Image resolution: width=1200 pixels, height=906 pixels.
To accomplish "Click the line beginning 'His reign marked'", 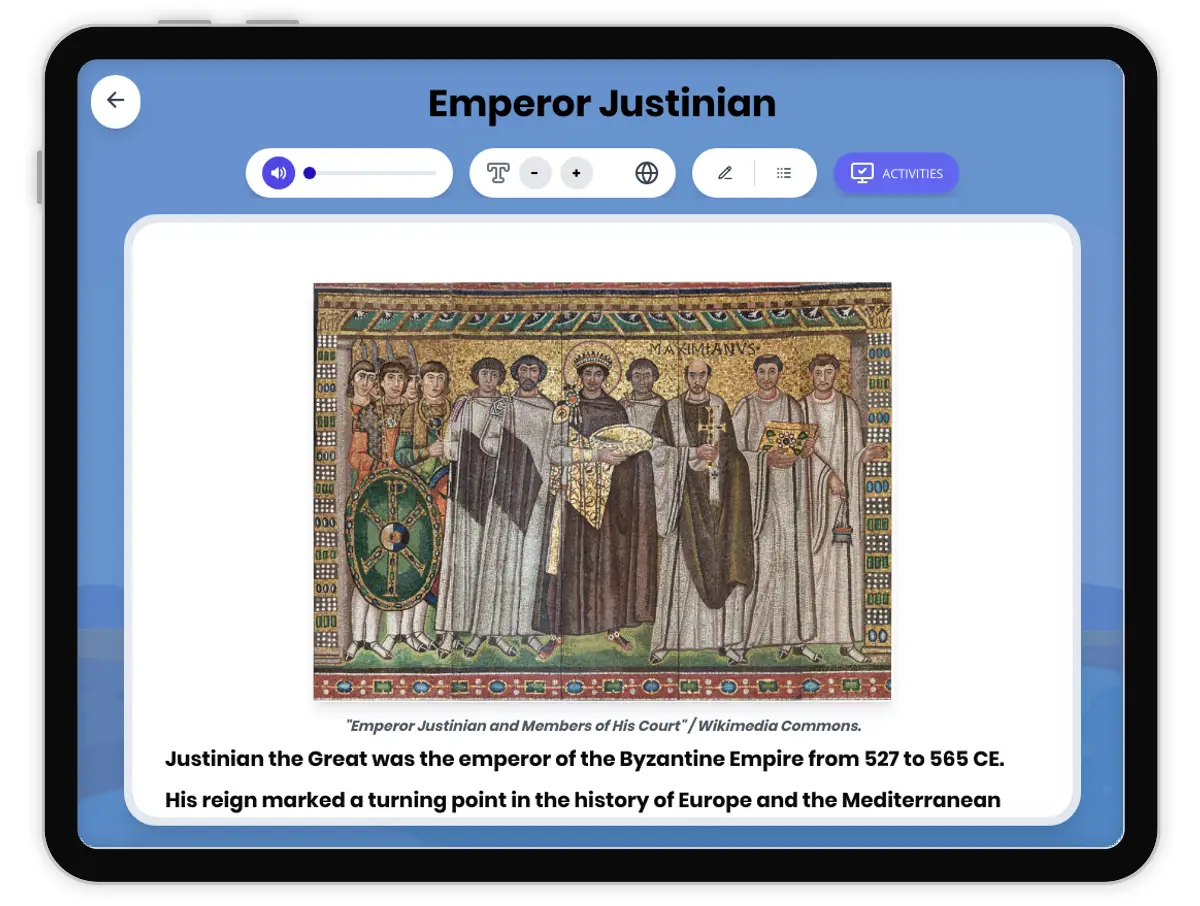I will tap(582, 800).
